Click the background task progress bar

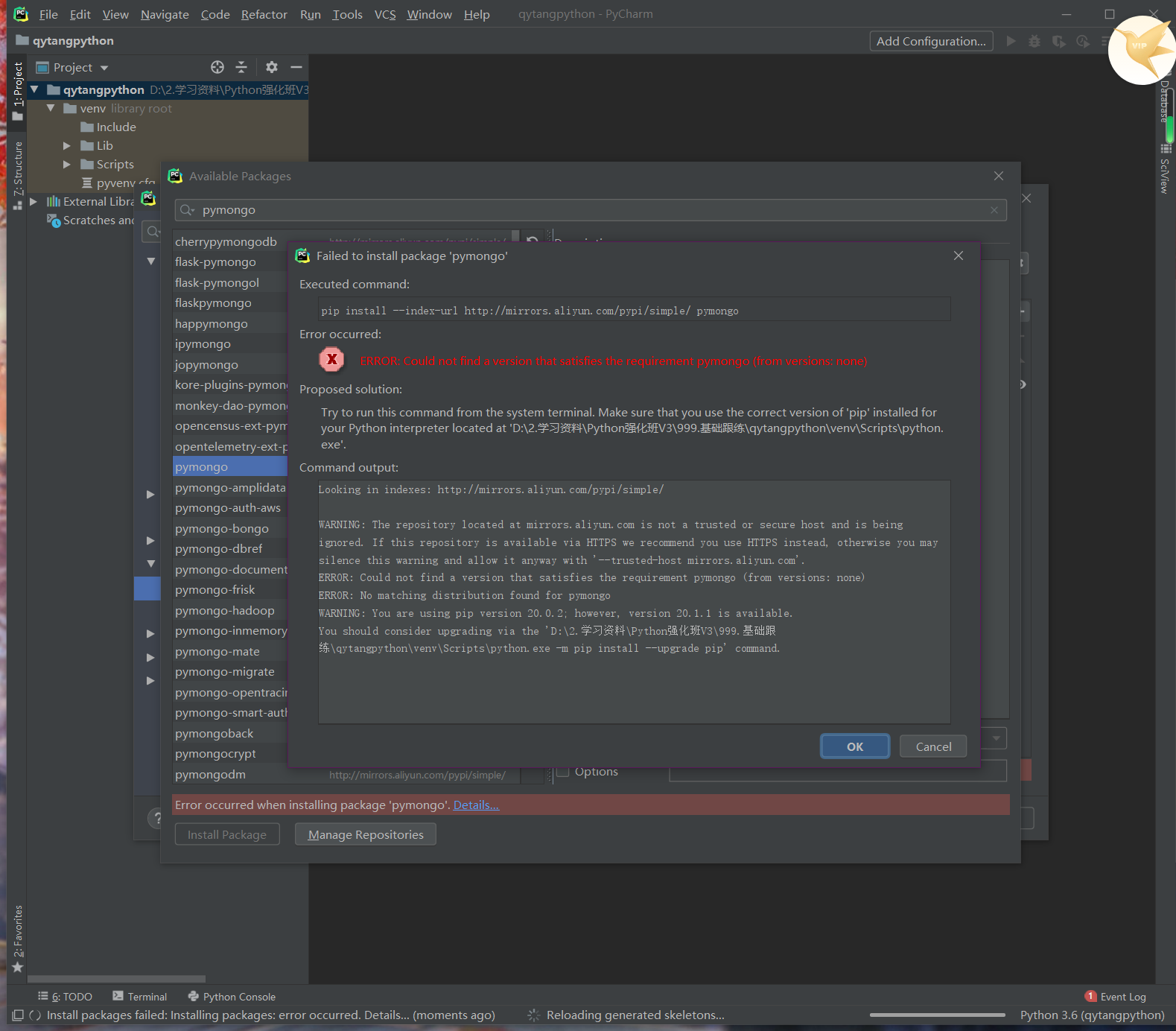(x=938, y=1015)
